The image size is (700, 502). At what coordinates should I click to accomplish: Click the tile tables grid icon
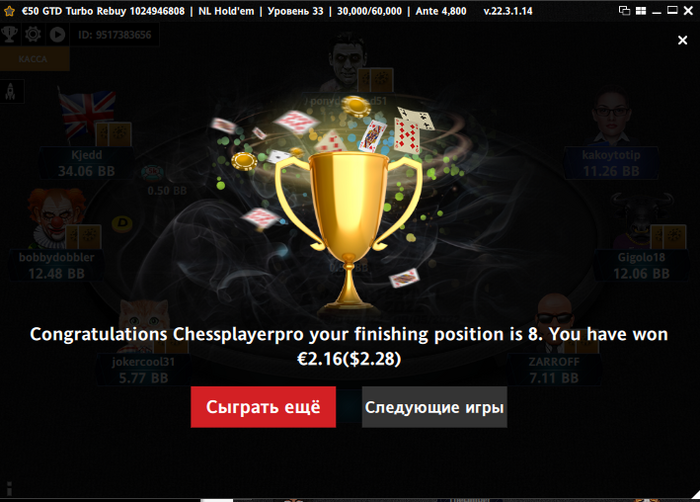pos(641,11)
